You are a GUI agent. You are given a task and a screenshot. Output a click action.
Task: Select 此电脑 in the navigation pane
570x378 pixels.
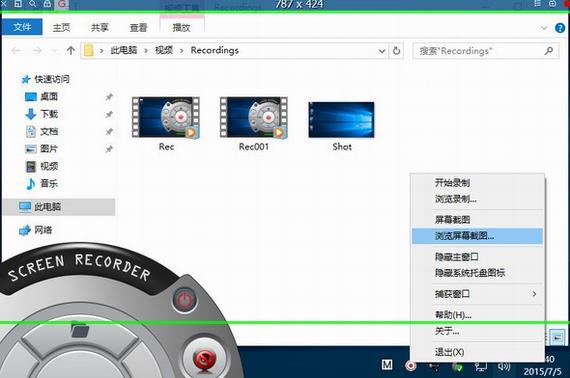[59, 206]
